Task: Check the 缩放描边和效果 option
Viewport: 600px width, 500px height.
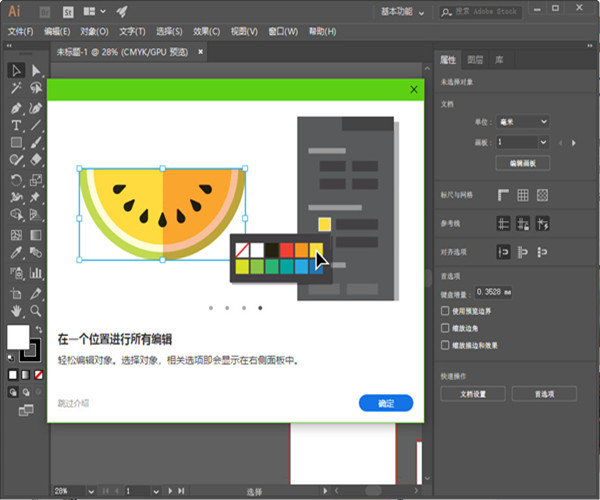Action: 446,344
